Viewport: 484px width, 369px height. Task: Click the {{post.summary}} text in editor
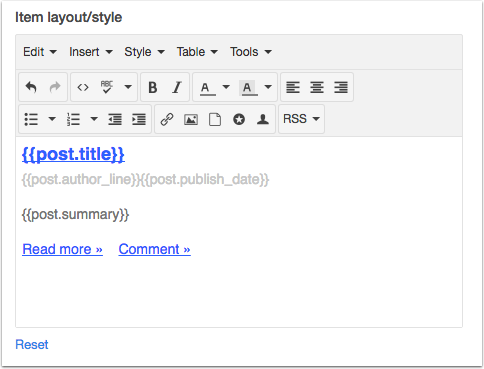coord(75,214)
